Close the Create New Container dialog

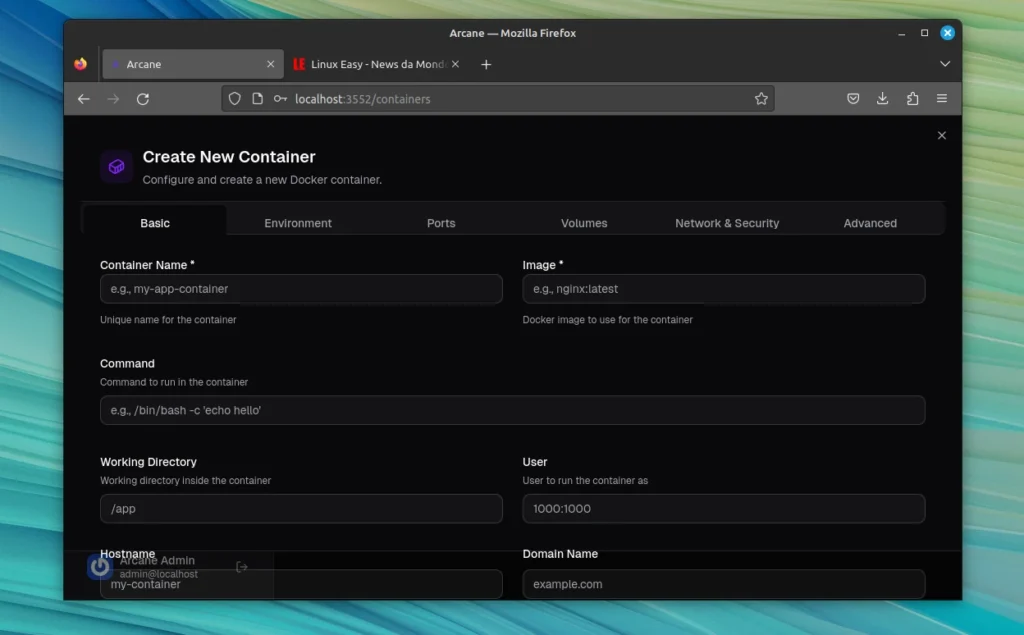941,135
